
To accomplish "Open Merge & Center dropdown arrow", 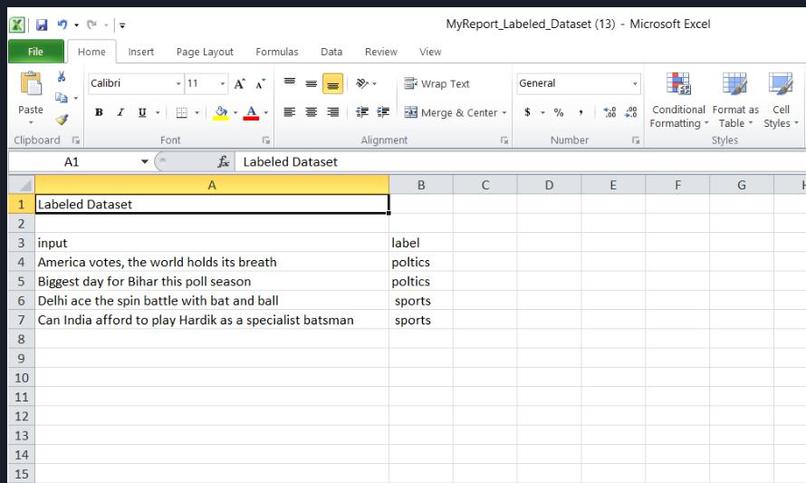I will (504, 113).
